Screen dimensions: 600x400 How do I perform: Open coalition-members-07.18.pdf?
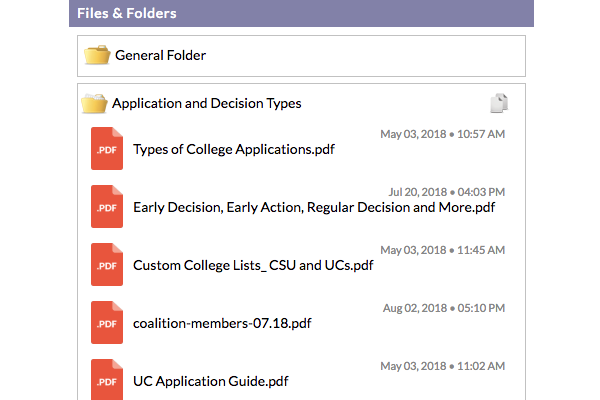(x=222, y=323)
